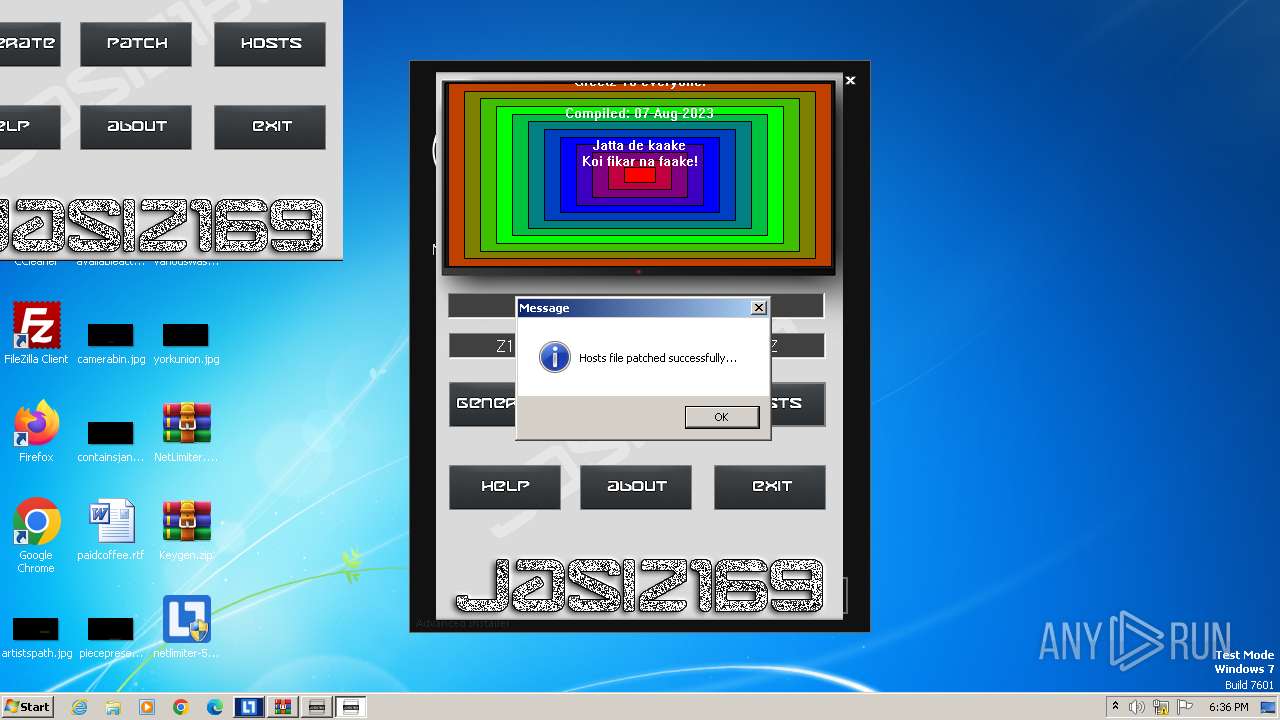Open Google Chrome desktop icon
The height and width of the screenshot is (720, 1280).
[x=36, y=536]
